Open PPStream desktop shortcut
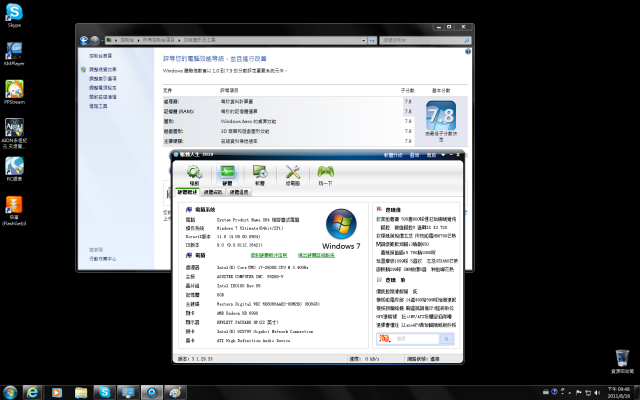The height and width of the screenshot is (400, 640). (x=14, y=92)
